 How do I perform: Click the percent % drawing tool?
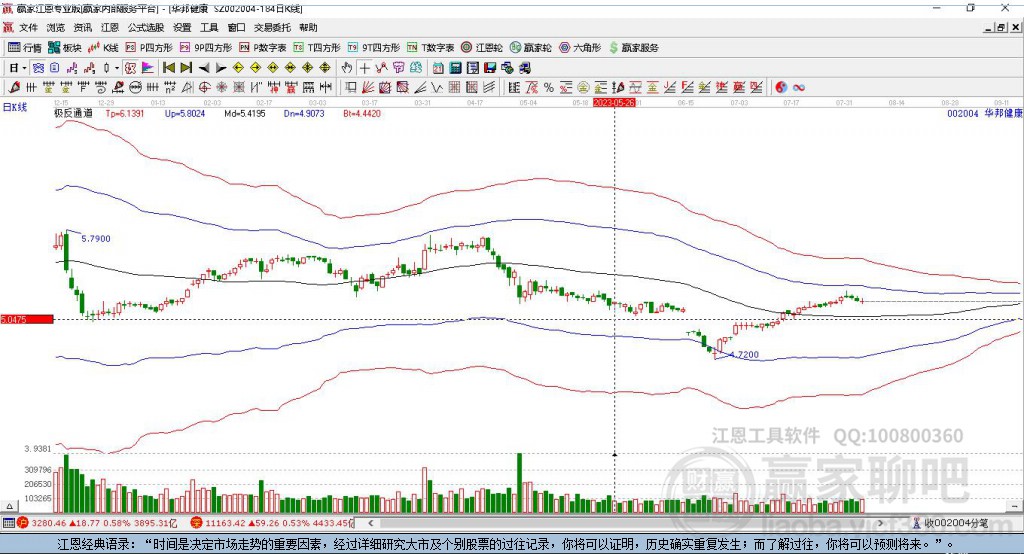[x=549, y=87]
